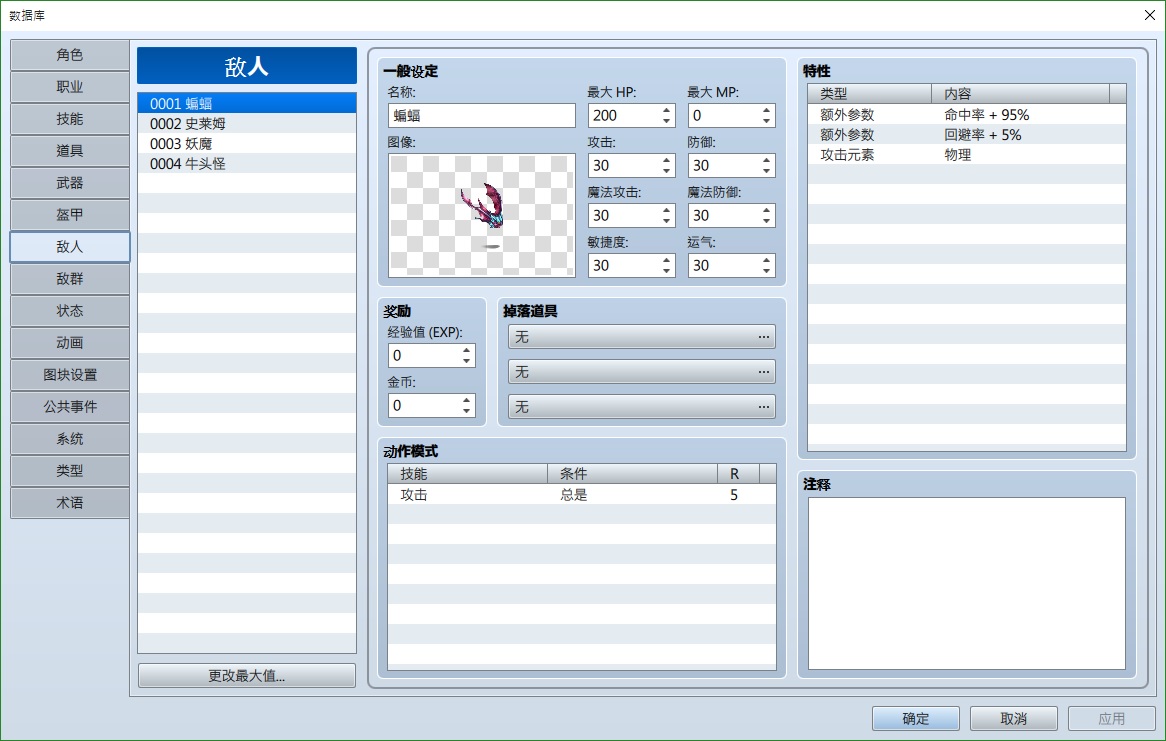Open the 公共事件 tab

click(x=70, y=407)
